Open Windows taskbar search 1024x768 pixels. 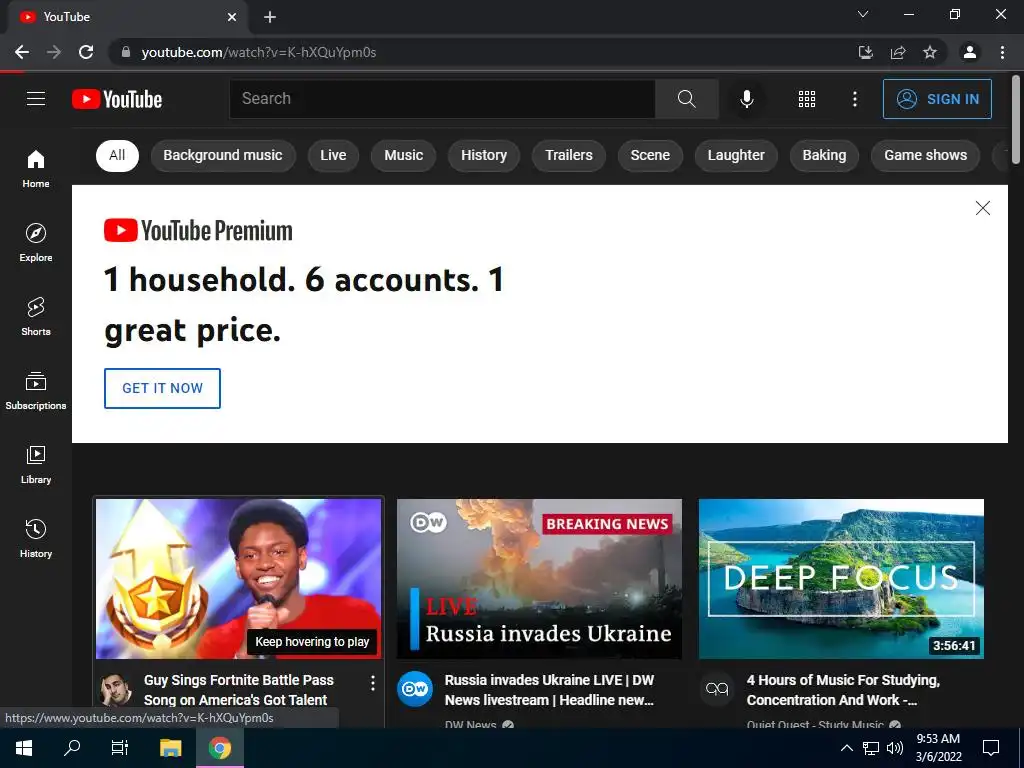click(x=72, y=748)
